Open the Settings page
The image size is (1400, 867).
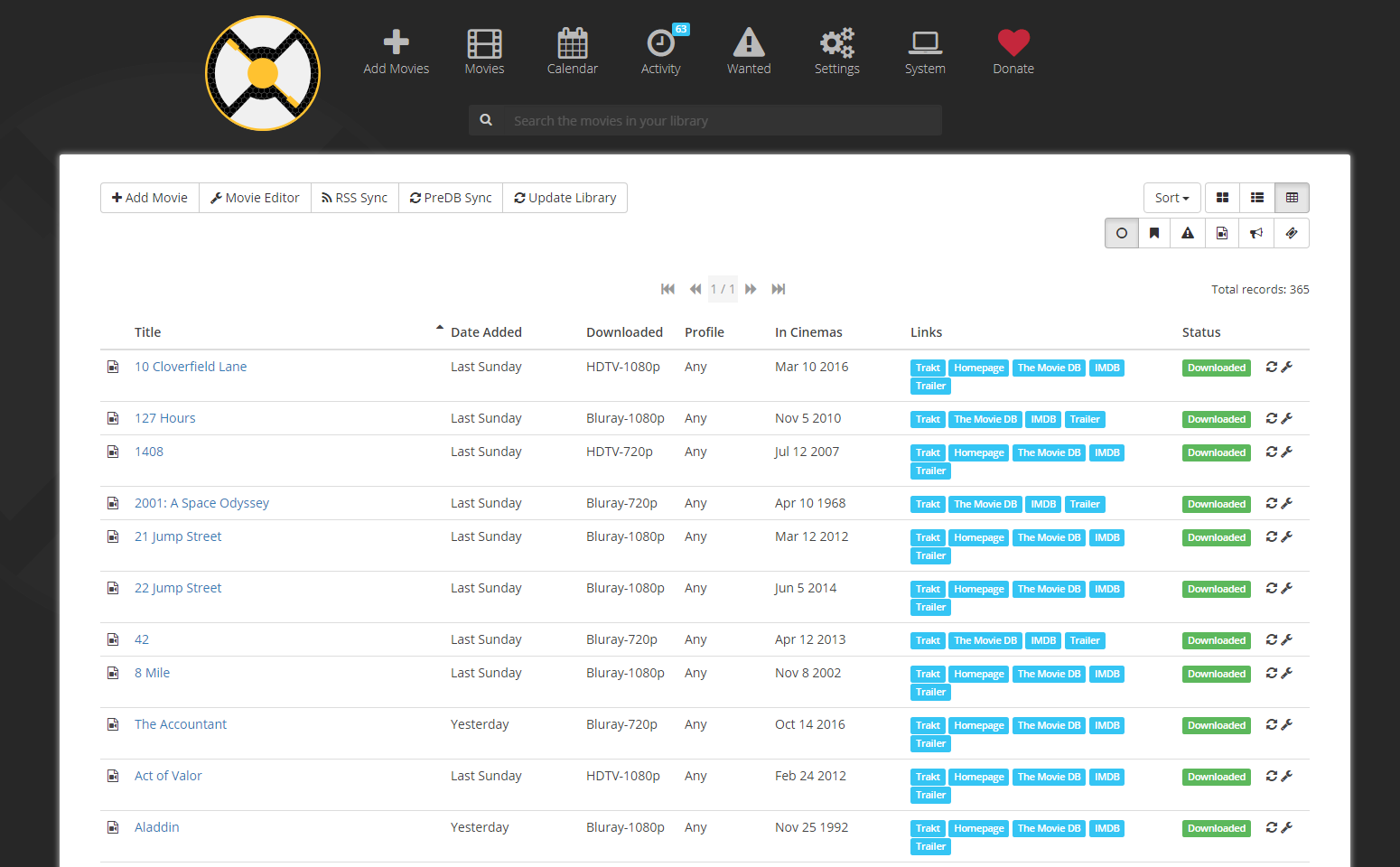click(836, 51)
